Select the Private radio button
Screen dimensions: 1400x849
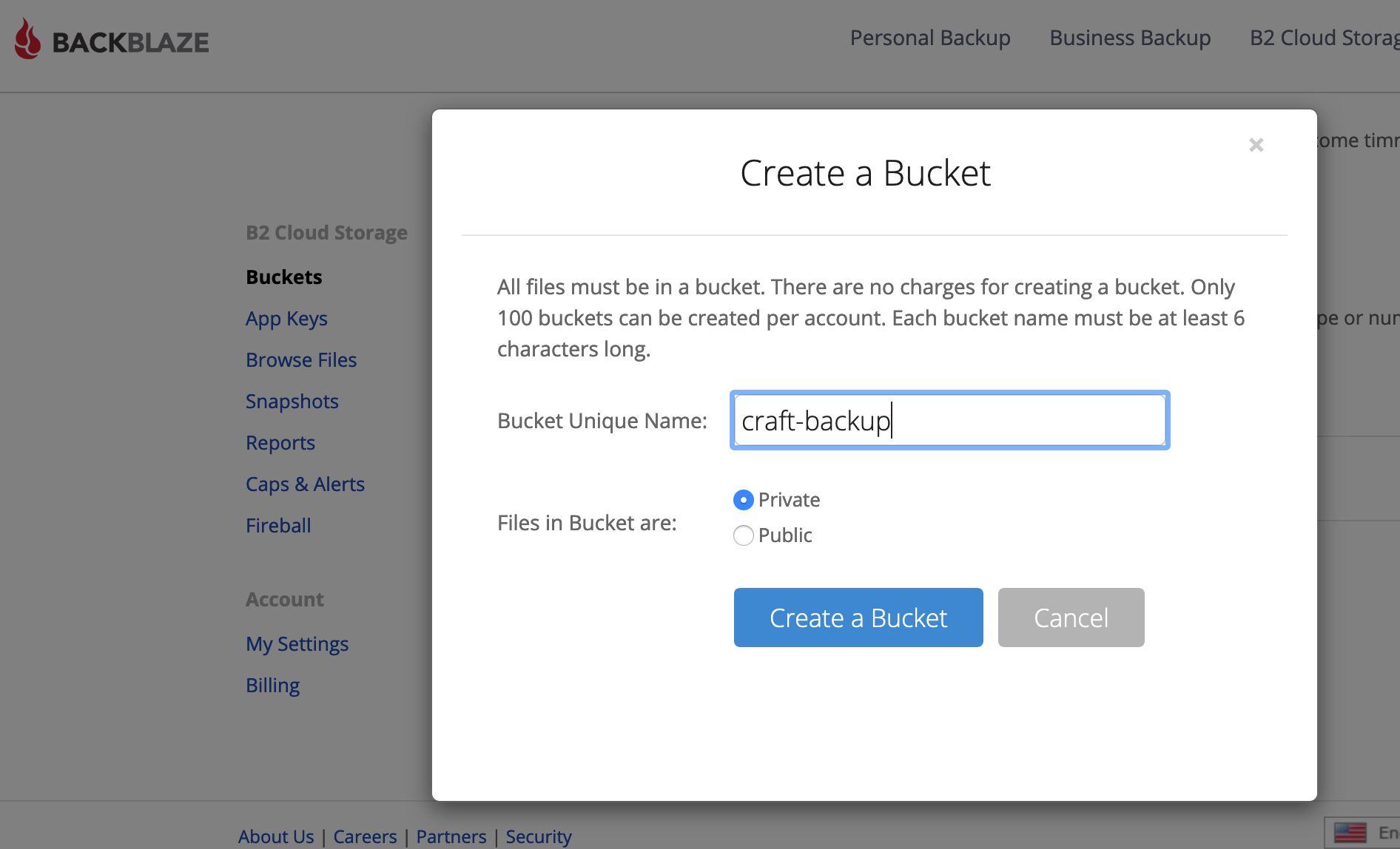click(744, 500)
